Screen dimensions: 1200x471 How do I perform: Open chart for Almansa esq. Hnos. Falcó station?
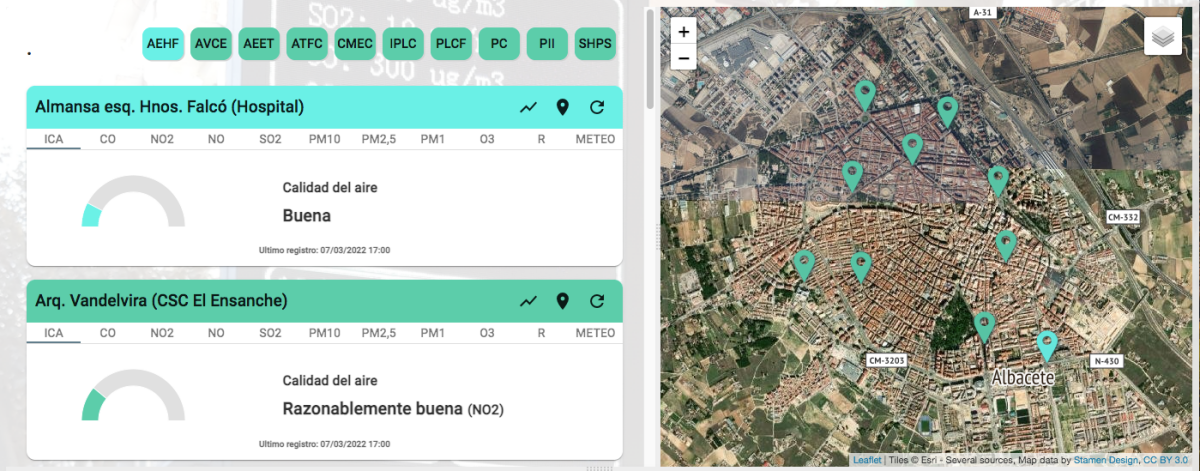(x=529, y=107)
